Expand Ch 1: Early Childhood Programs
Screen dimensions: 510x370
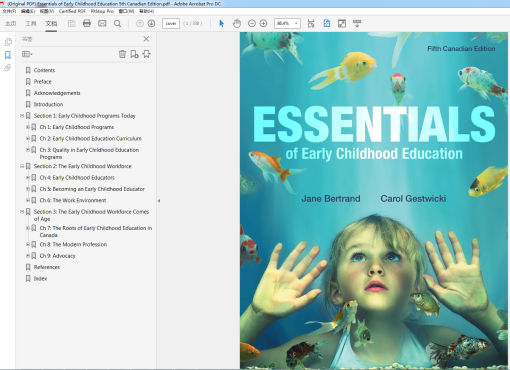pyautogui.click(x=28, y=127)
